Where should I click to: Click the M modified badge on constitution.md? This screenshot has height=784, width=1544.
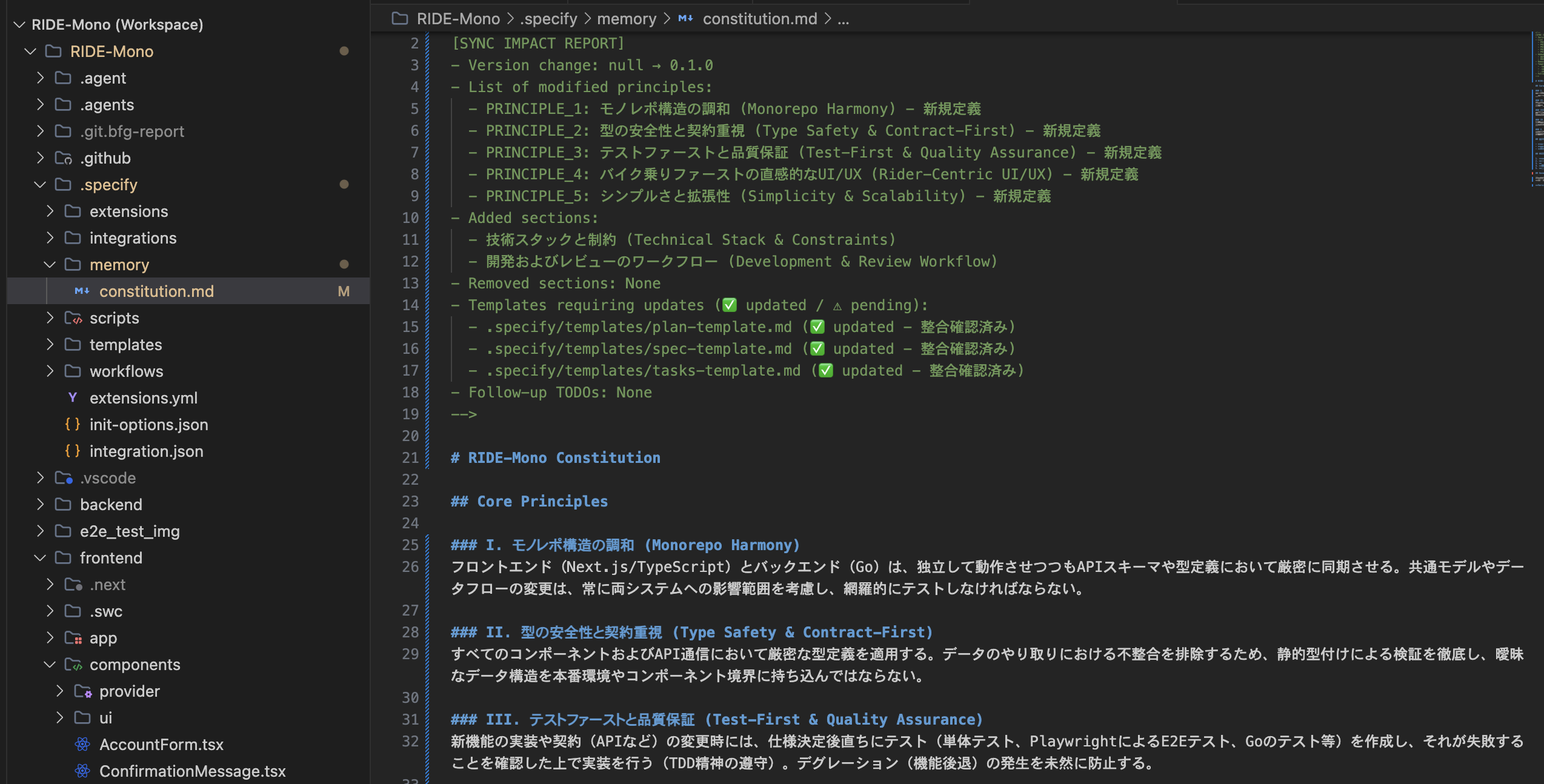click(x=344, y=291)
